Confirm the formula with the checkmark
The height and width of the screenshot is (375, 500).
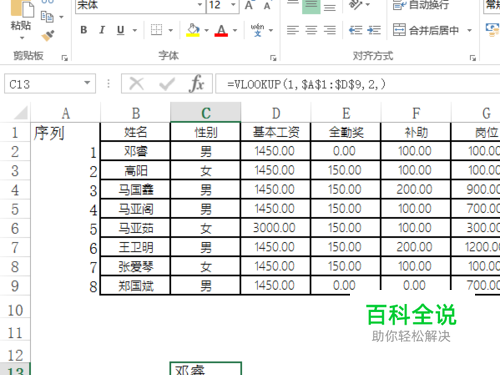click(167, 83)
